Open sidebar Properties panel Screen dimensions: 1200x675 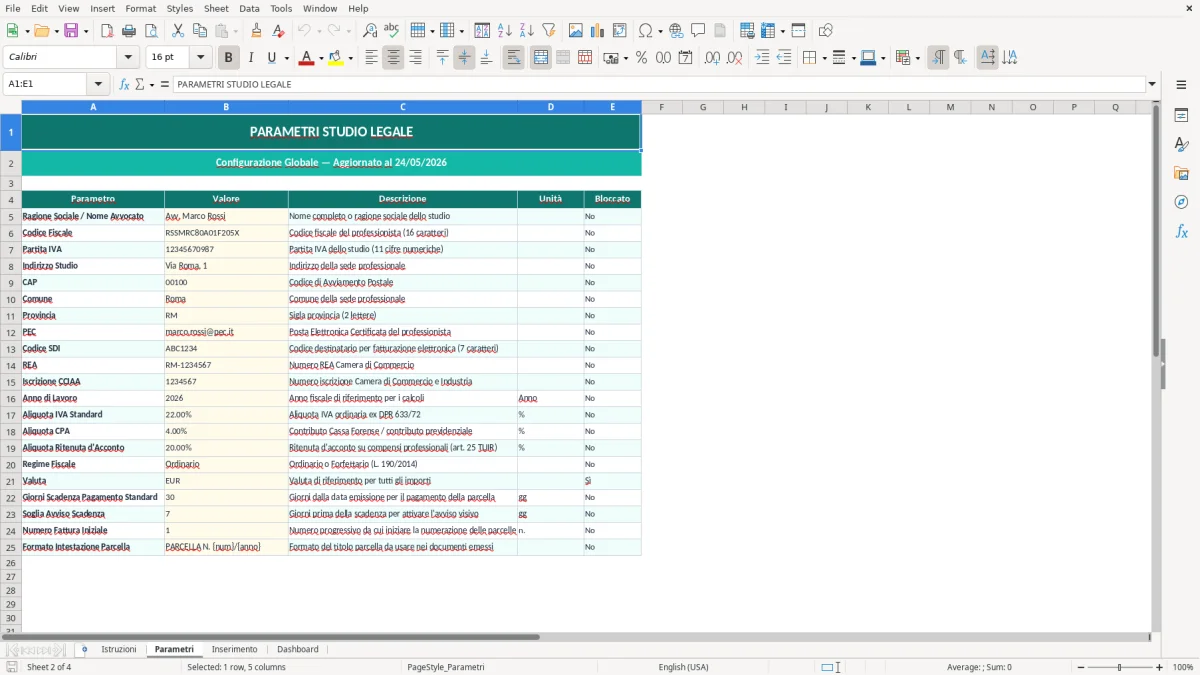(x=1181, y=116)
